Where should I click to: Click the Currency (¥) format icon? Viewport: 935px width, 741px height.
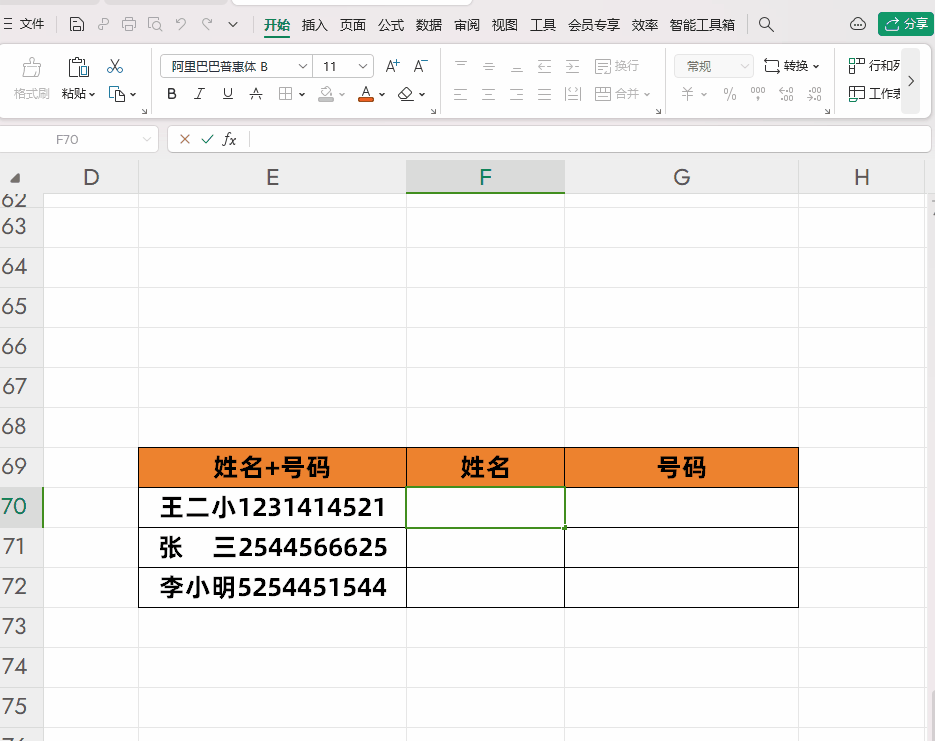[x=688, y=93]
